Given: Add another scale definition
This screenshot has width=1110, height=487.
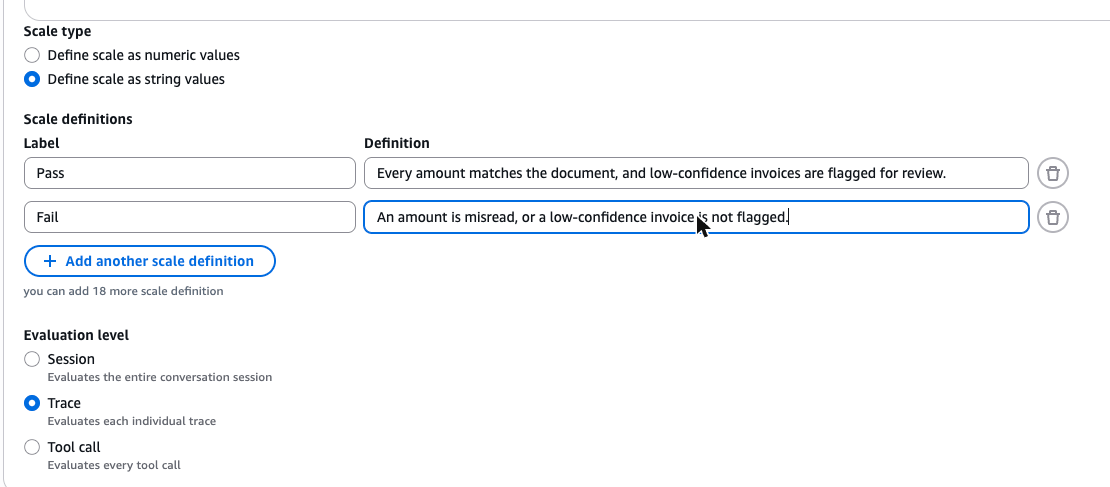Looking at the screenshot, I should pos(149,261).
